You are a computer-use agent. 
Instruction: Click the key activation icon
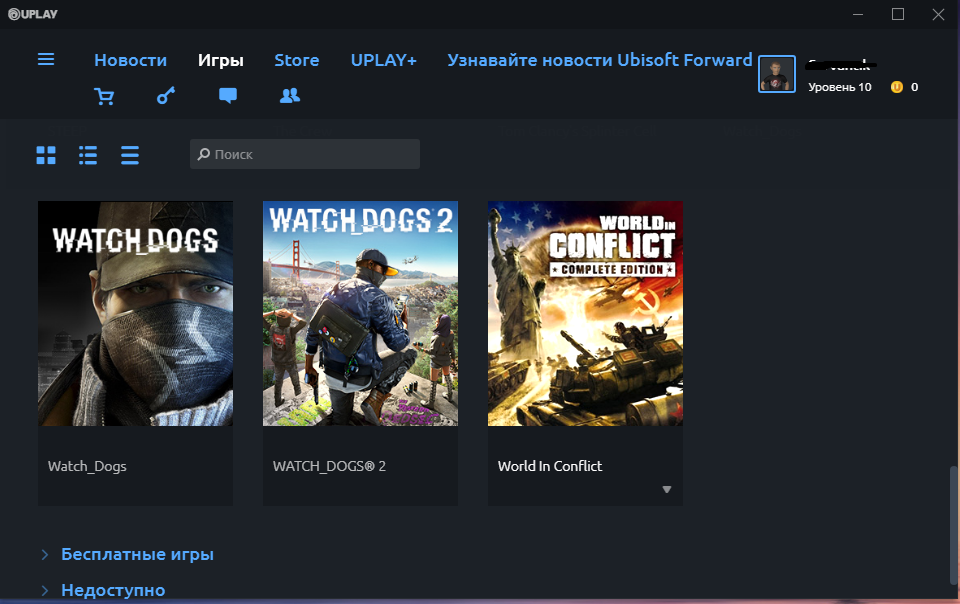pyautogui.click(x=166, y=95)
